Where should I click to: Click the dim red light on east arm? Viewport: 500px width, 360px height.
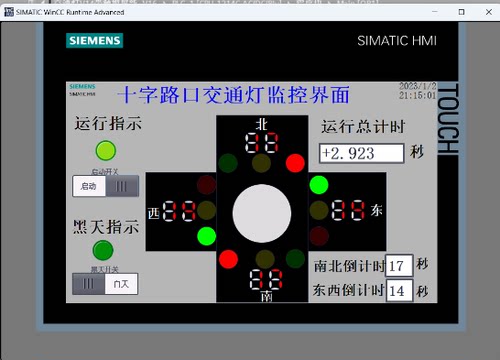click(x=319, y=236)
